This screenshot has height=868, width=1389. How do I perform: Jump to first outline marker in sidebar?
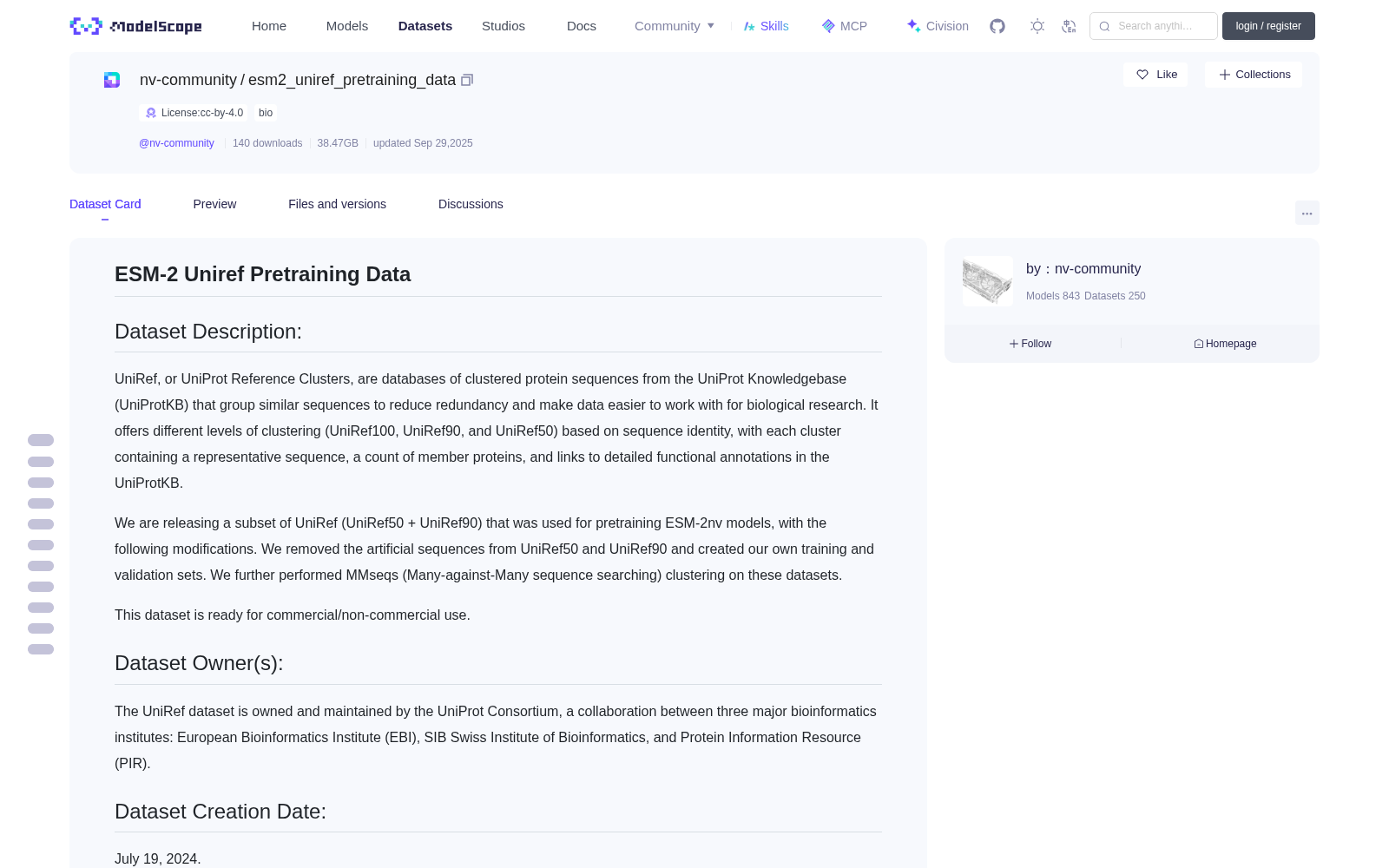click(x=41, y=440)
